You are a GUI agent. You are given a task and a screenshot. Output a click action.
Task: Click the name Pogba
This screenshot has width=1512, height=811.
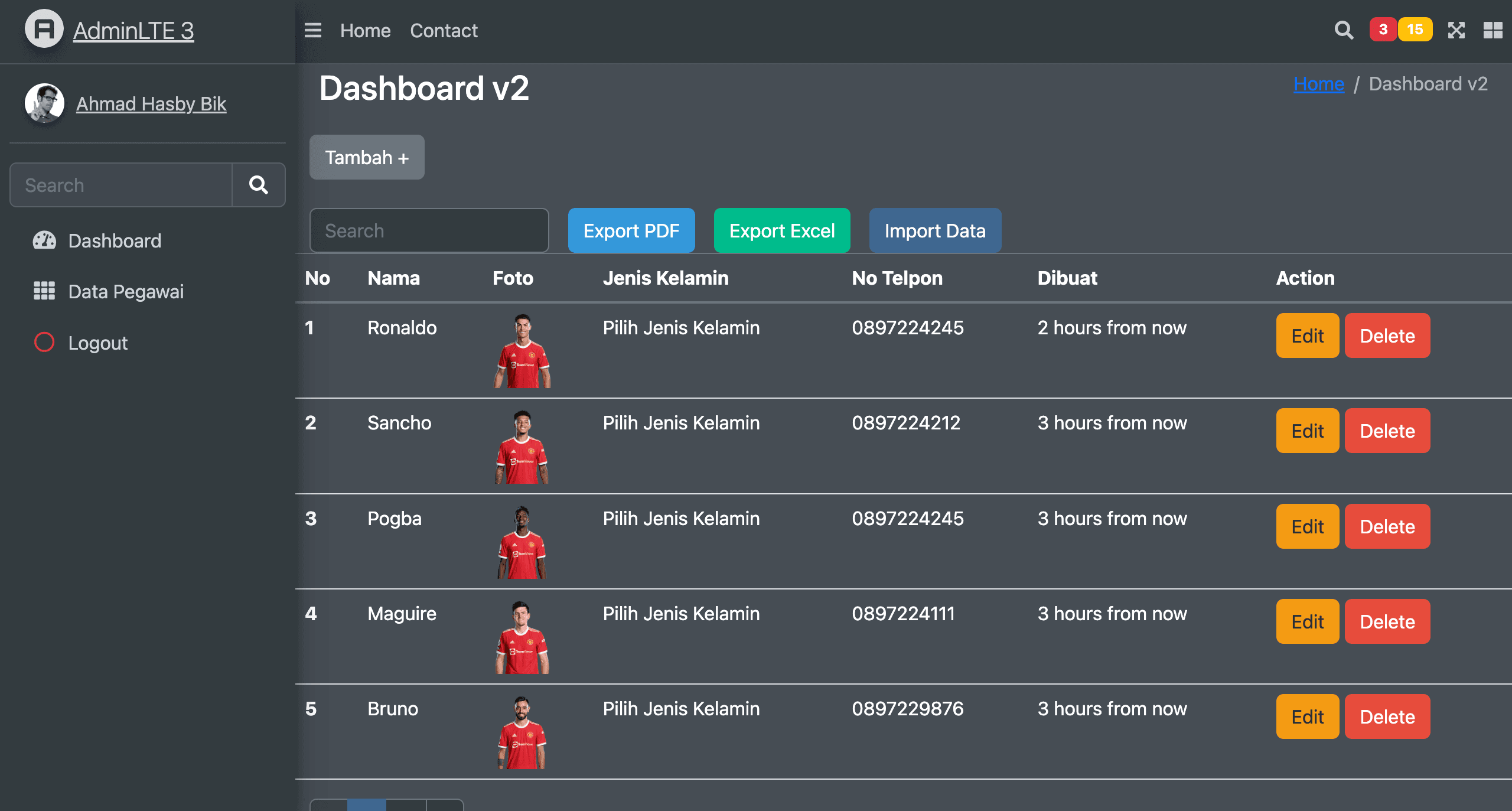[x=395, y=518]
